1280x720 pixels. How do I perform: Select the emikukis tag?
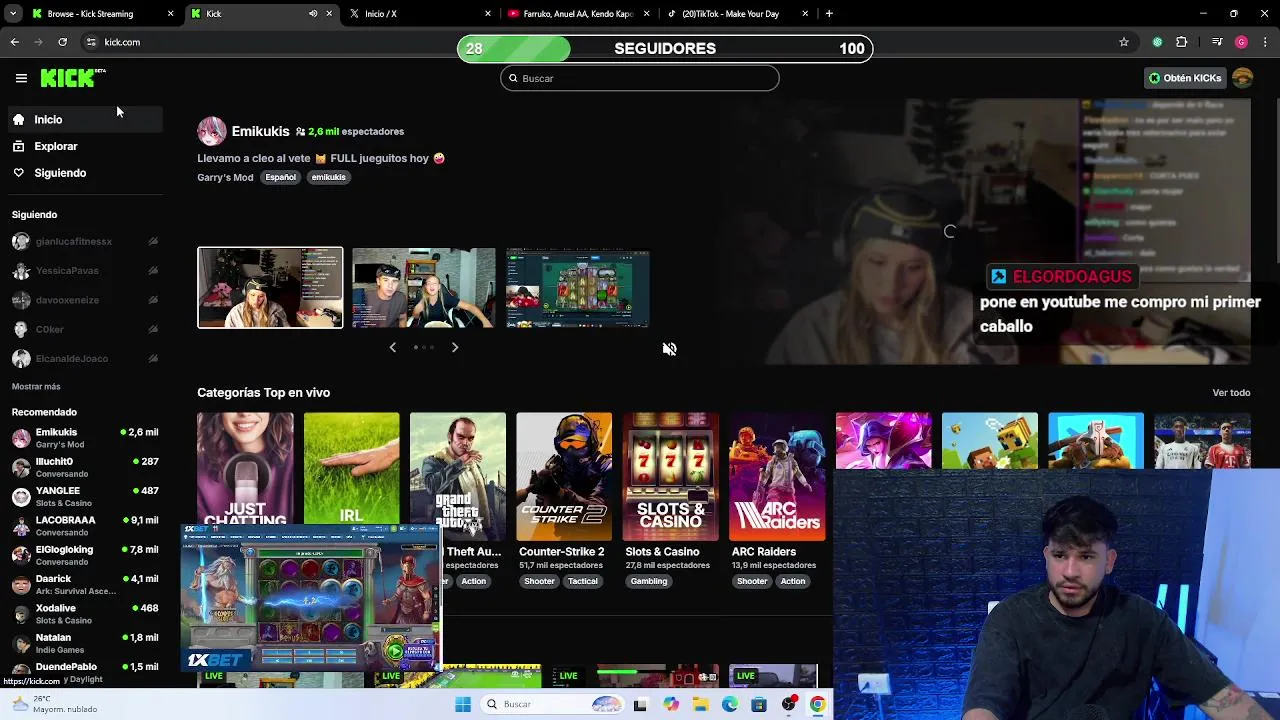(x=328, y=177)
